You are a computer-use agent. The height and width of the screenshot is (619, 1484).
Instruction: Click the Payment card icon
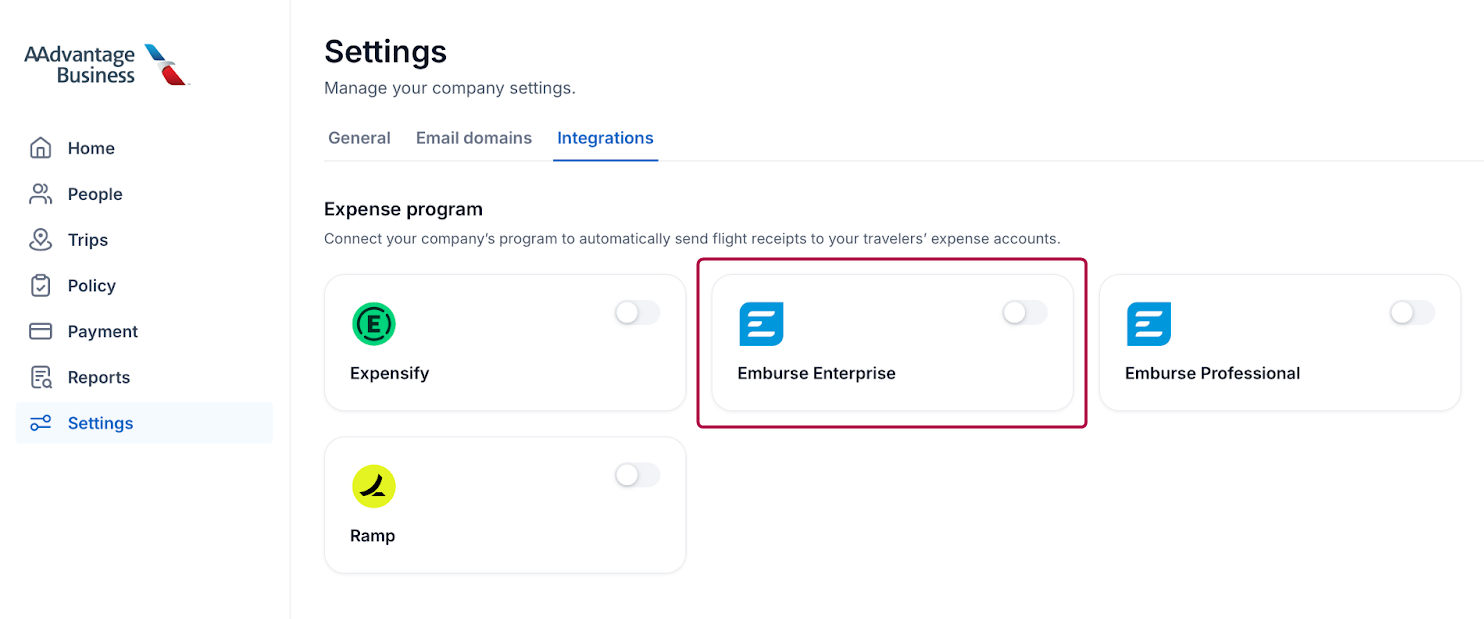(x=41, y=331)
